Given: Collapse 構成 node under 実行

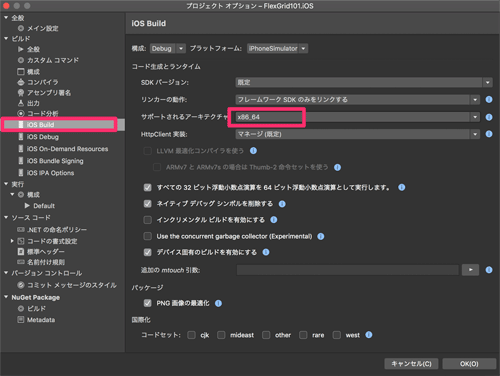Looking at the screenshot, I should [12, 194].
